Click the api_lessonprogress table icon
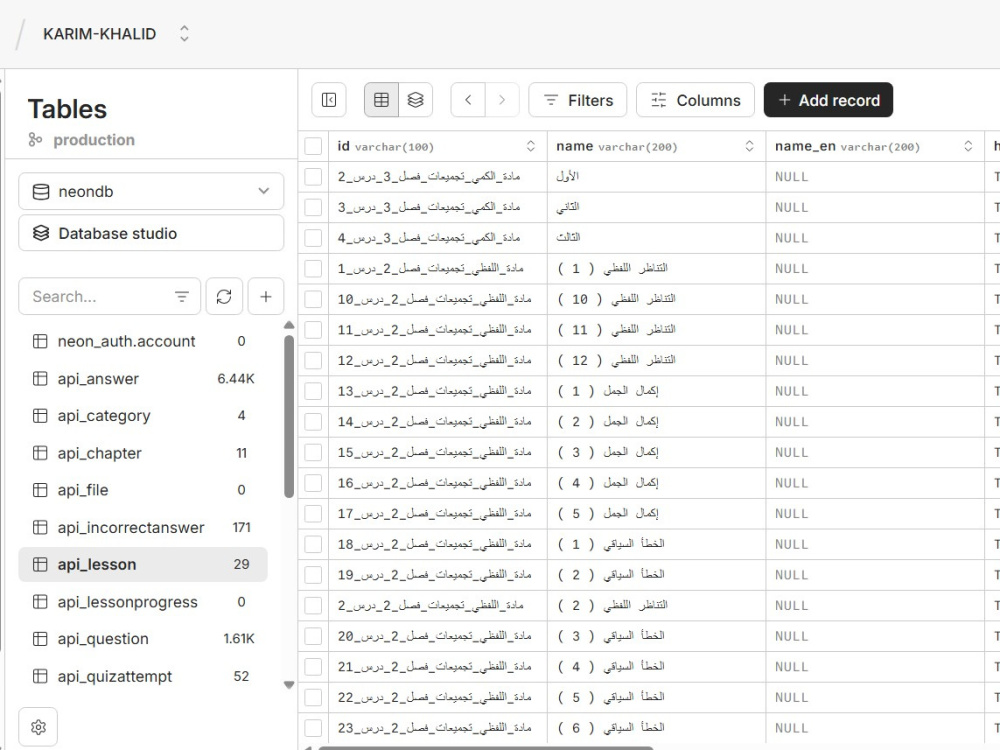Image resolution: width=1000 pixels, height=750 pixels. [40, 601]
